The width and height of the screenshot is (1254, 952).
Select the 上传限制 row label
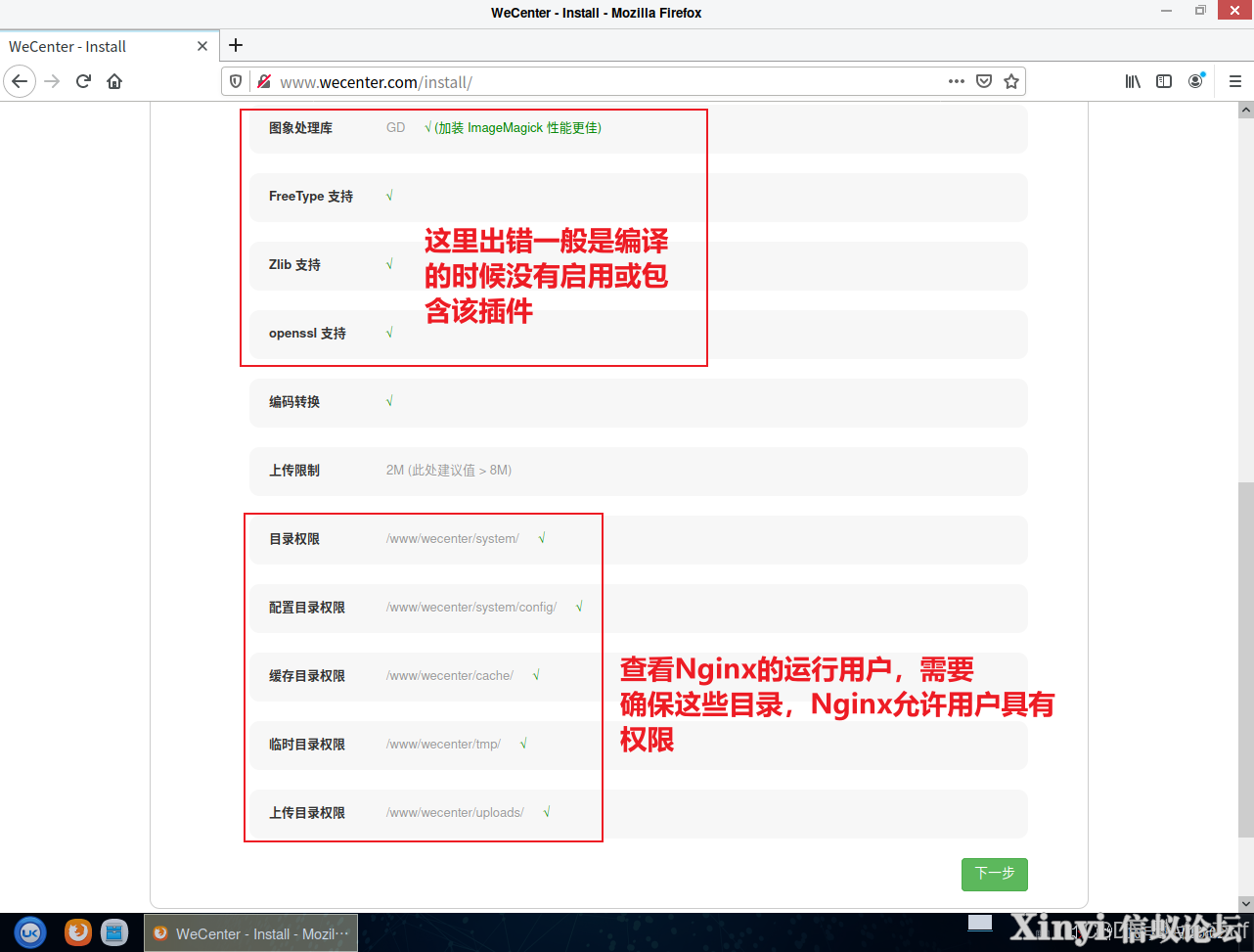pyautogui.click(x=294, y=471)
